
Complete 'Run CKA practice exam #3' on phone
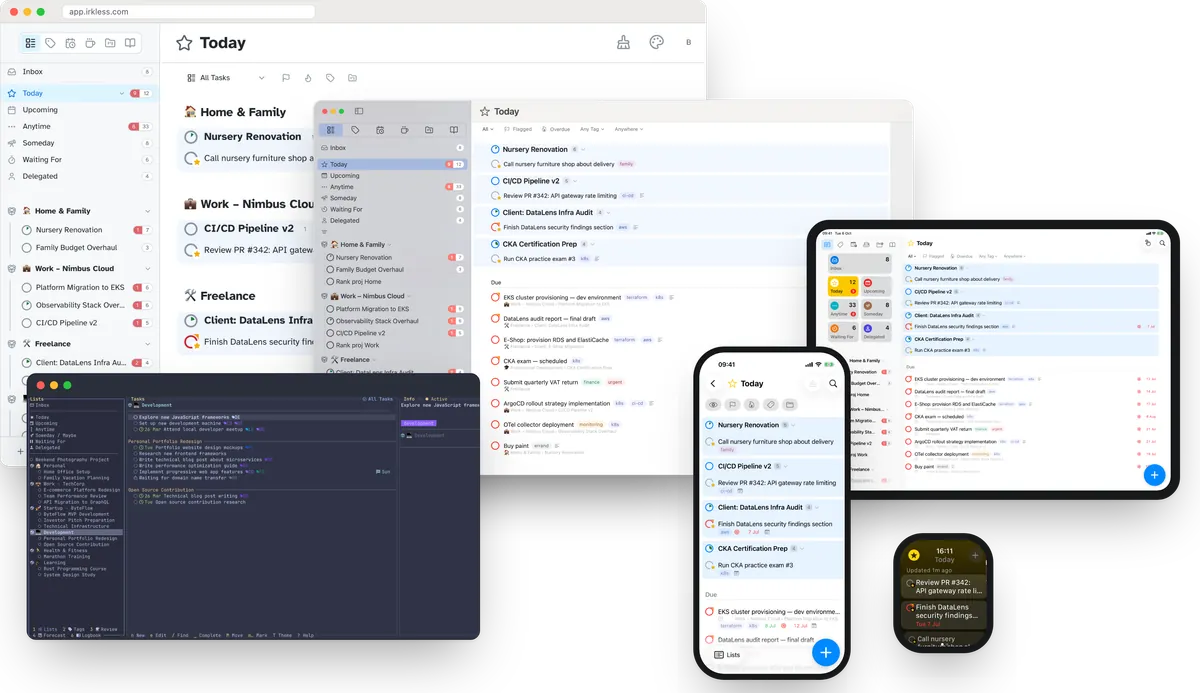pyautogui.click(x=710, y=565)
